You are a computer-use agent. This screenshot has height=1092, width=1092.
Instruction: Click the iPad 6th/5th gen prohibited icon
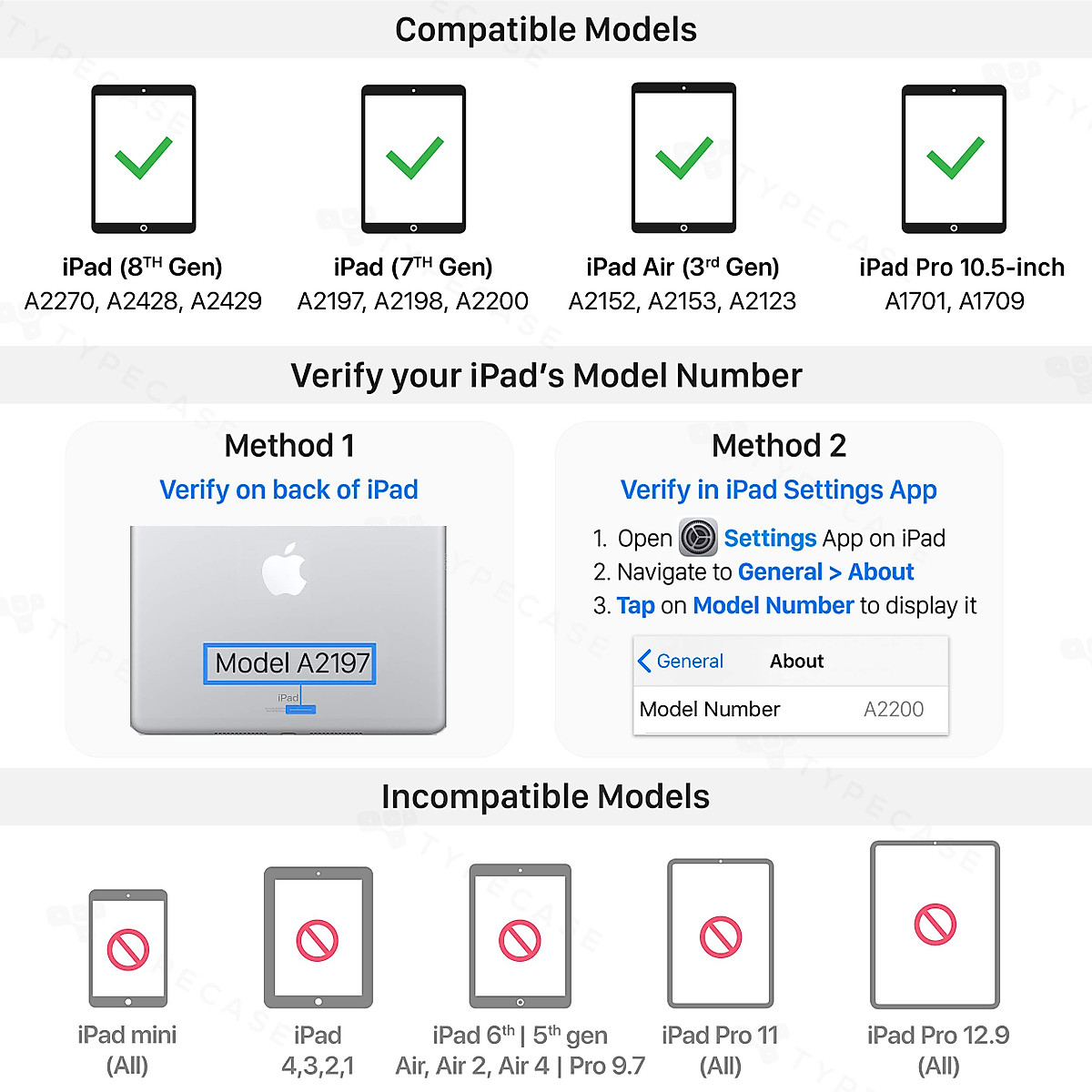pos(521,938)
